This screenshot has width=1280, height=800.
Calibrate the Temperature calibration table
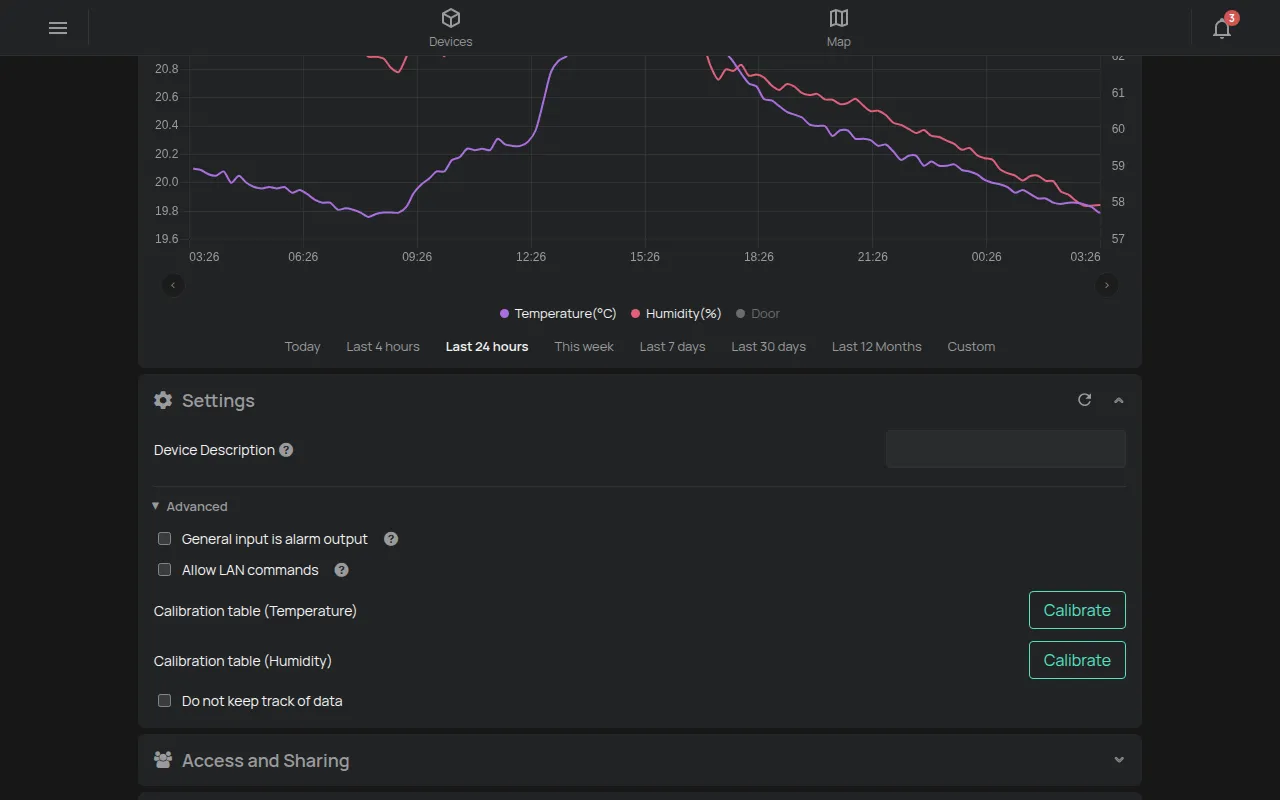click(1077, 610)
